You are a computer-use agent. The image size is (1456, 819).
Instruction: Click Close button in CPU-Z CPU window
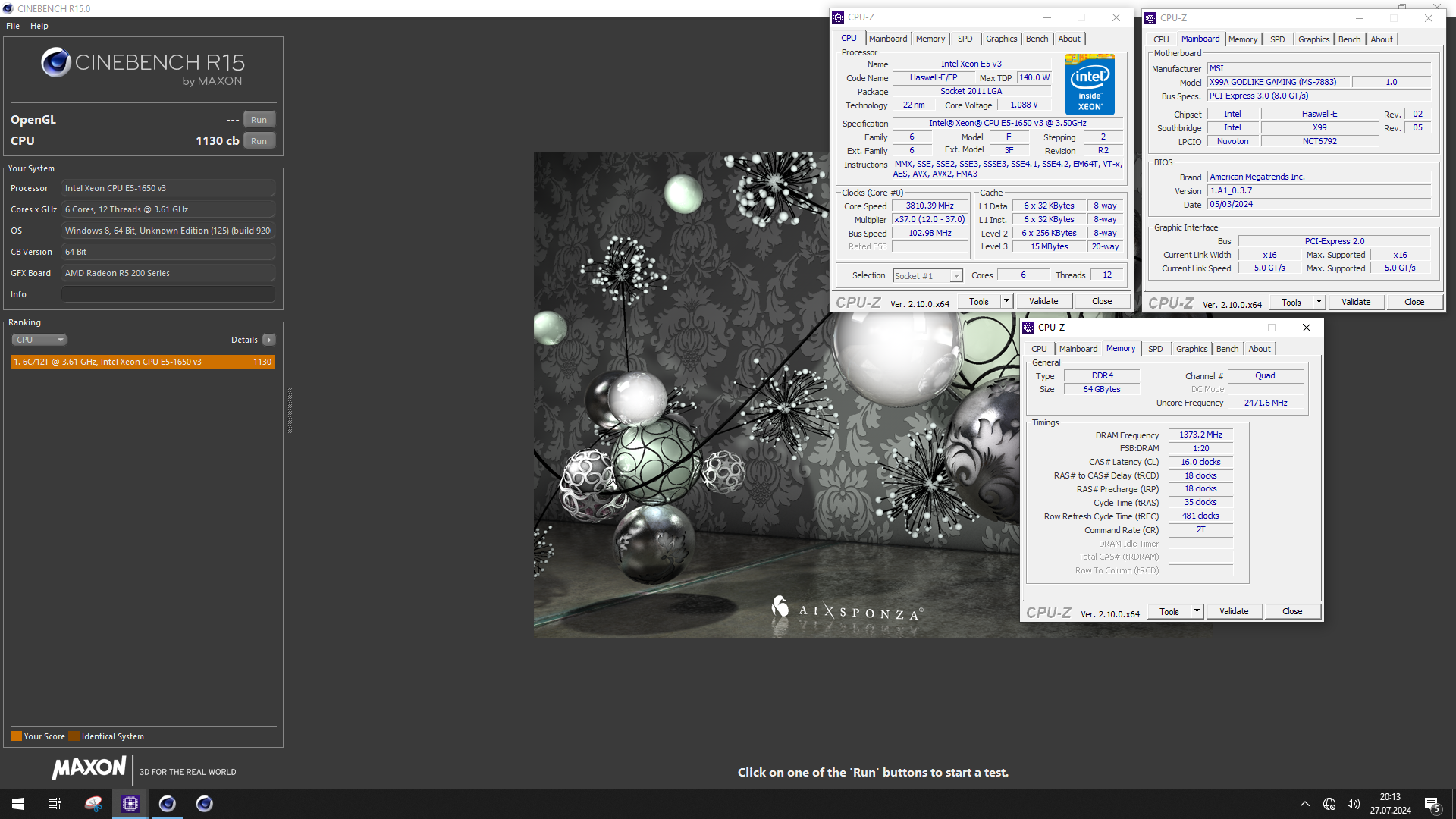tap(1102, 301)
